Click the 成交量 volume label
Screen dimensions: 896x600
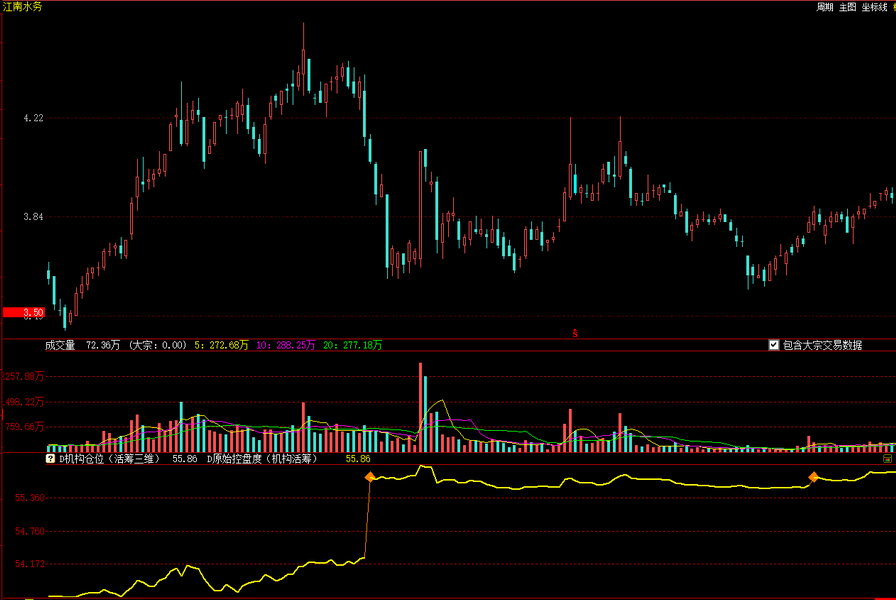pyautogui.click(x=60, y=345)
